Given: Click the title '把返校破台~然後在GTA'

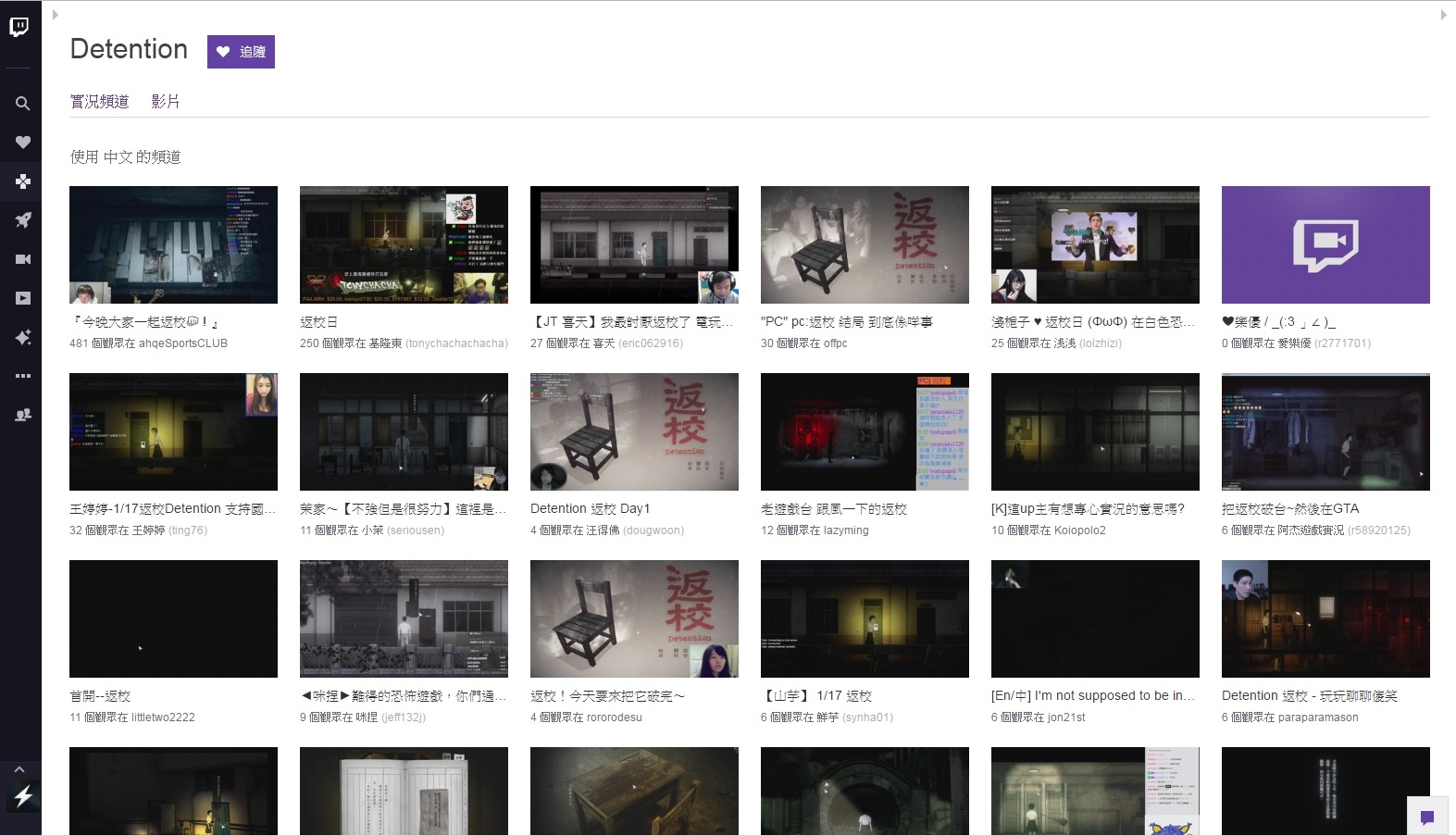Looking at the screenshot, I should [1290, 509].
